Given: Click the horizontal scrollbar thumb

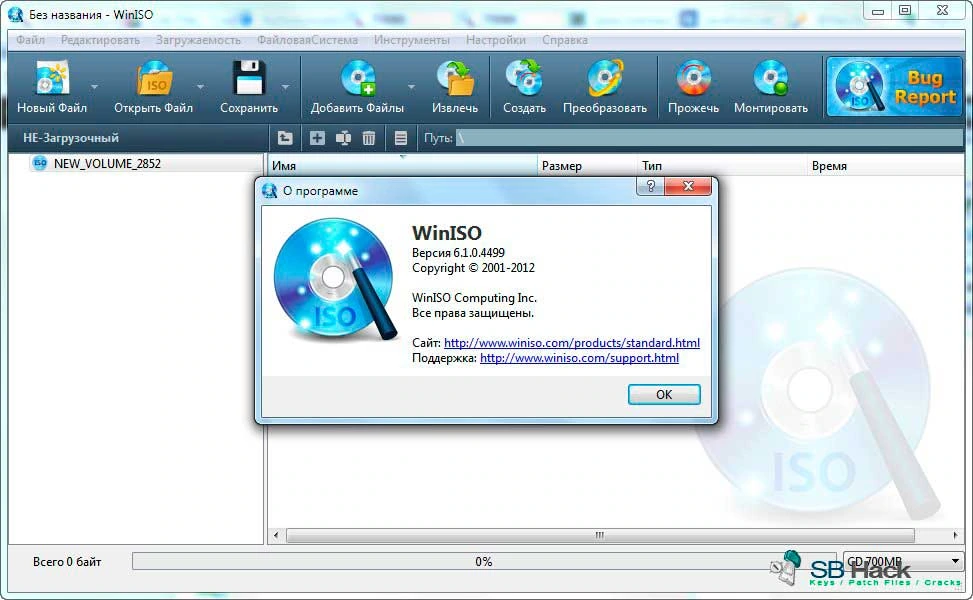Looking at the screenshot, I should point(600,535).
